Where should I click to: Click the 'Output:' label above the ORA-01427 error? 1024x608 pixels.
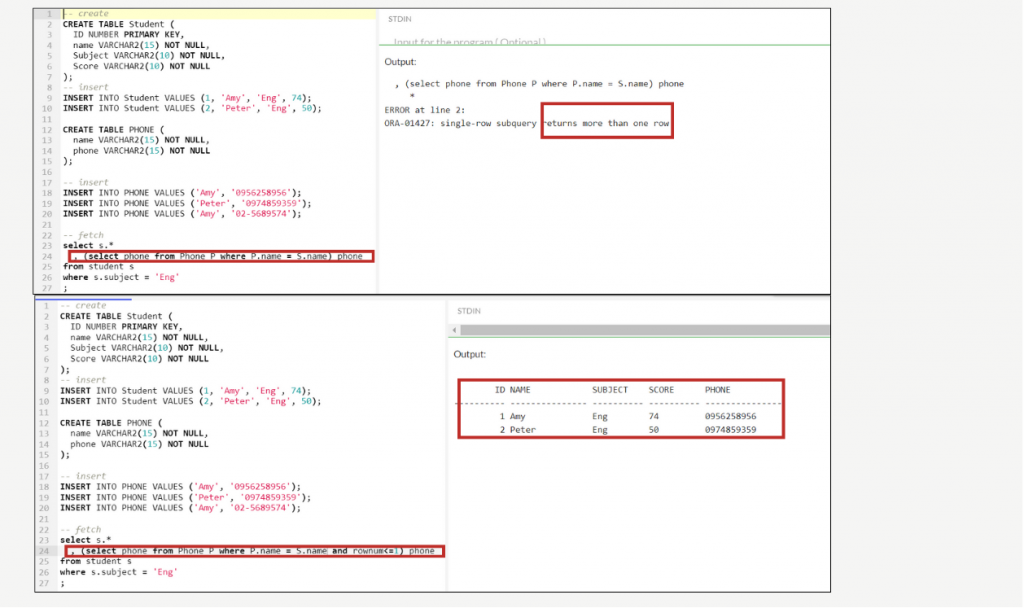[400, 61]
